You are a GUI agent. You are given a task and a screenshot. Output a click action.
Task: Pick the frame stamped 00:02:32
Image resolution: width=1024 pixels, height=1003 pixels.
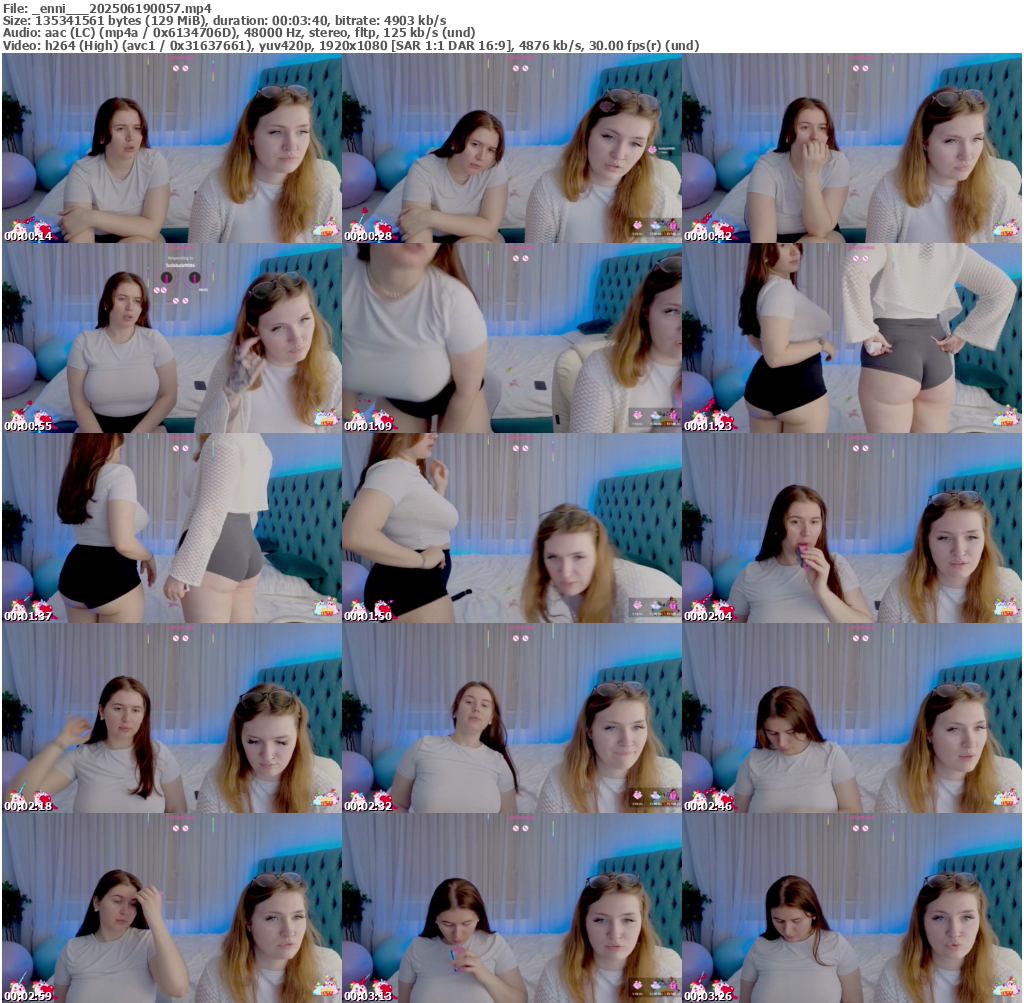pyautogui.click(x=512, y=718)
